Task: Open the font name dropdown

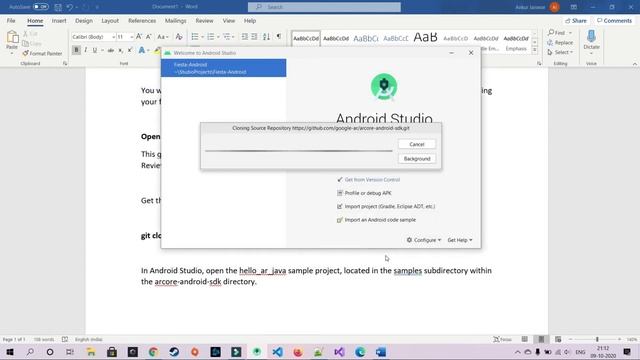Action: tap(113, 37)
